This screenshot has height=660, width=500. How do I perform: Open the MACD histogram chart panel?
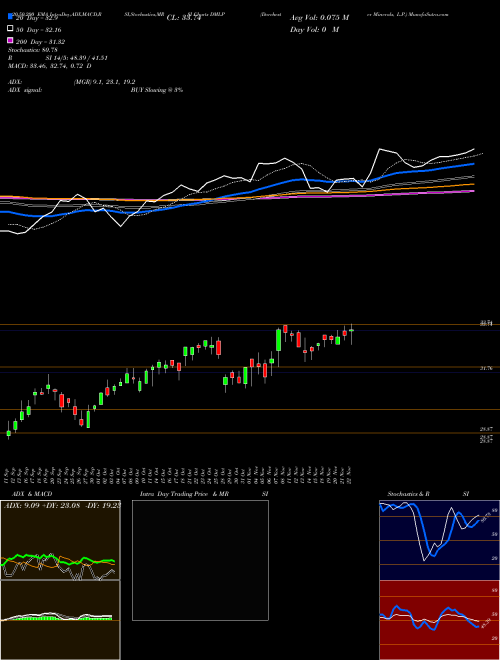60,620
